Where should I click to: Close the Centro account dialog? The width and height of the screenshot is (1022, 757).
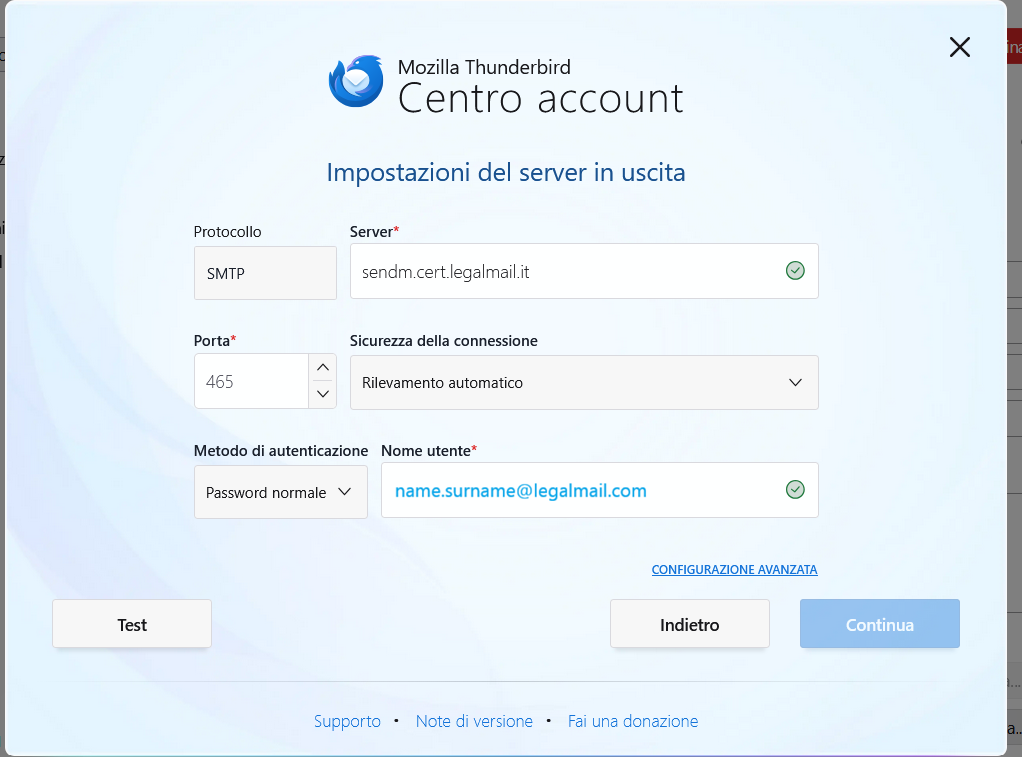(959, 47)
